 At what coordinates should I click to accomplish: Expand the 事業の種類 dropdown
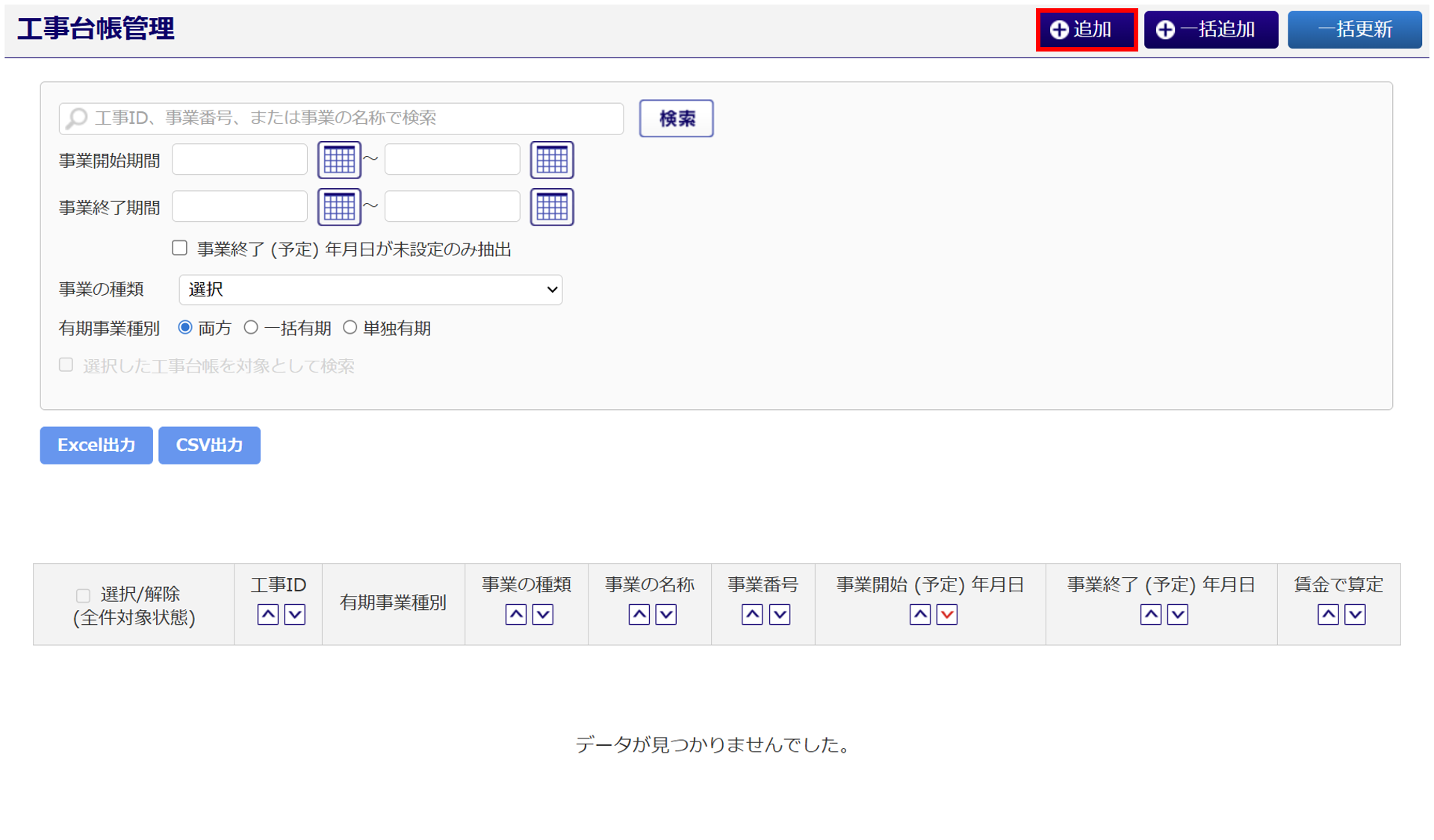(370, 290)
